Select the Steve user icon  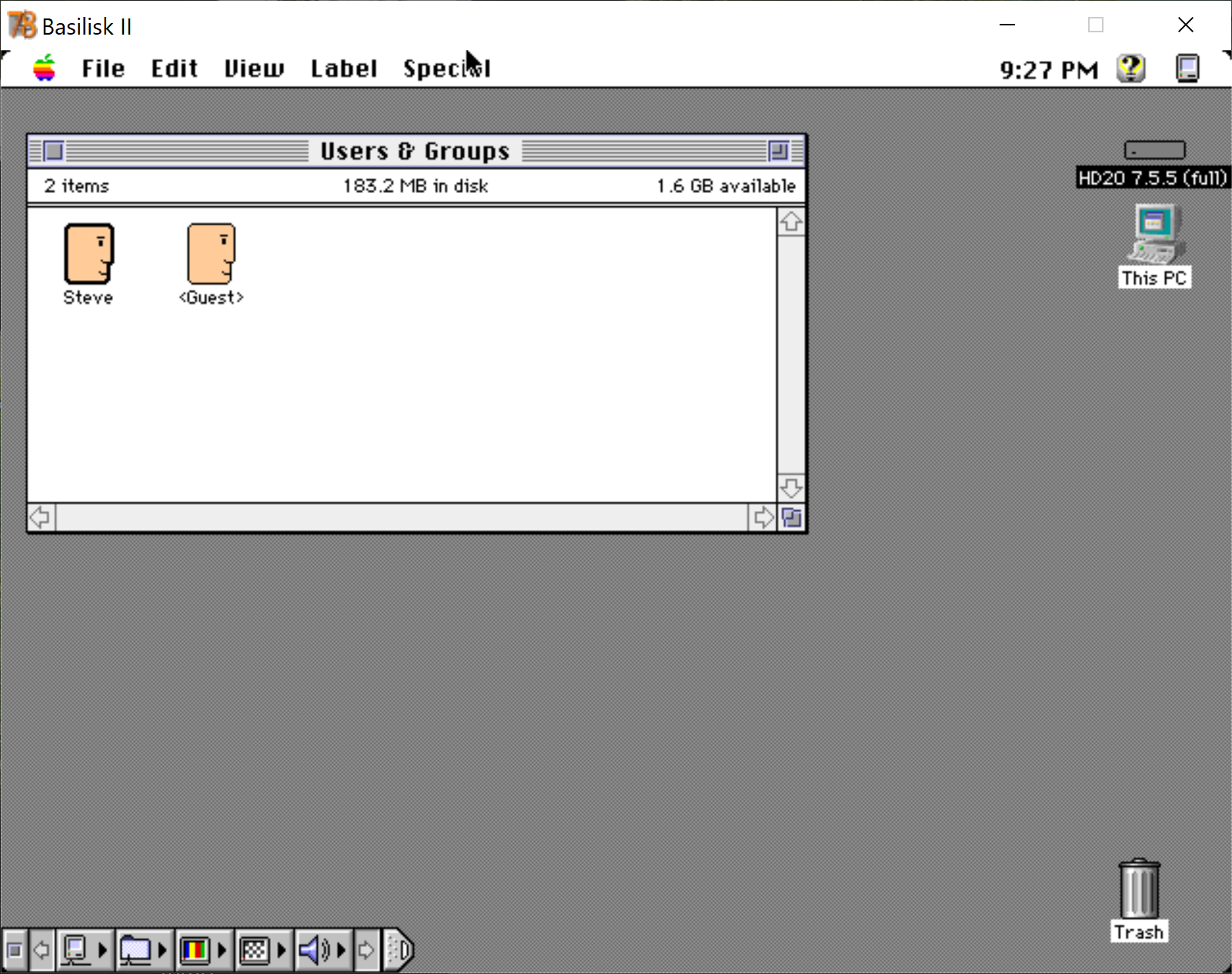click(88, 254)
